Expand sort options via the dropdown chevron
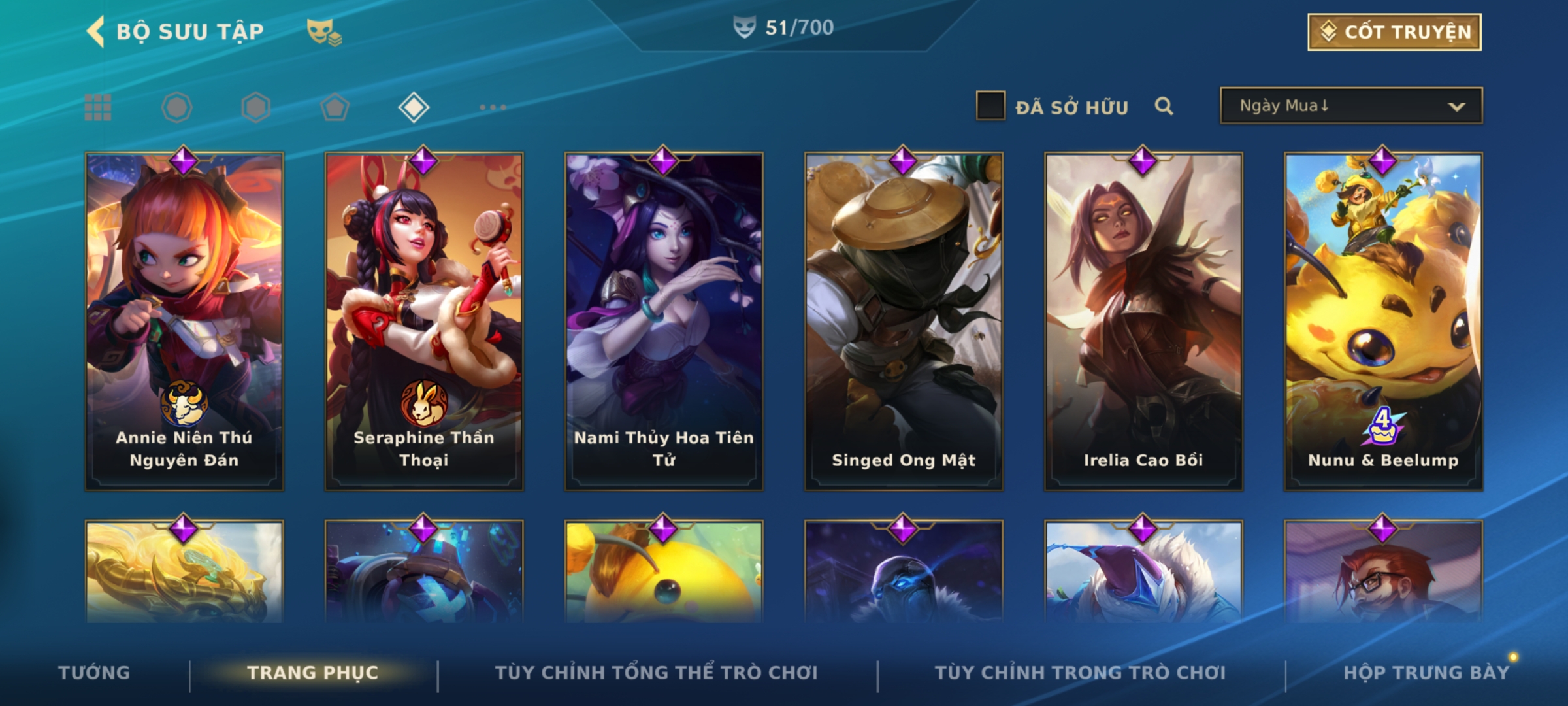This screenshot has height=706, width=1568. point(1456,107)
